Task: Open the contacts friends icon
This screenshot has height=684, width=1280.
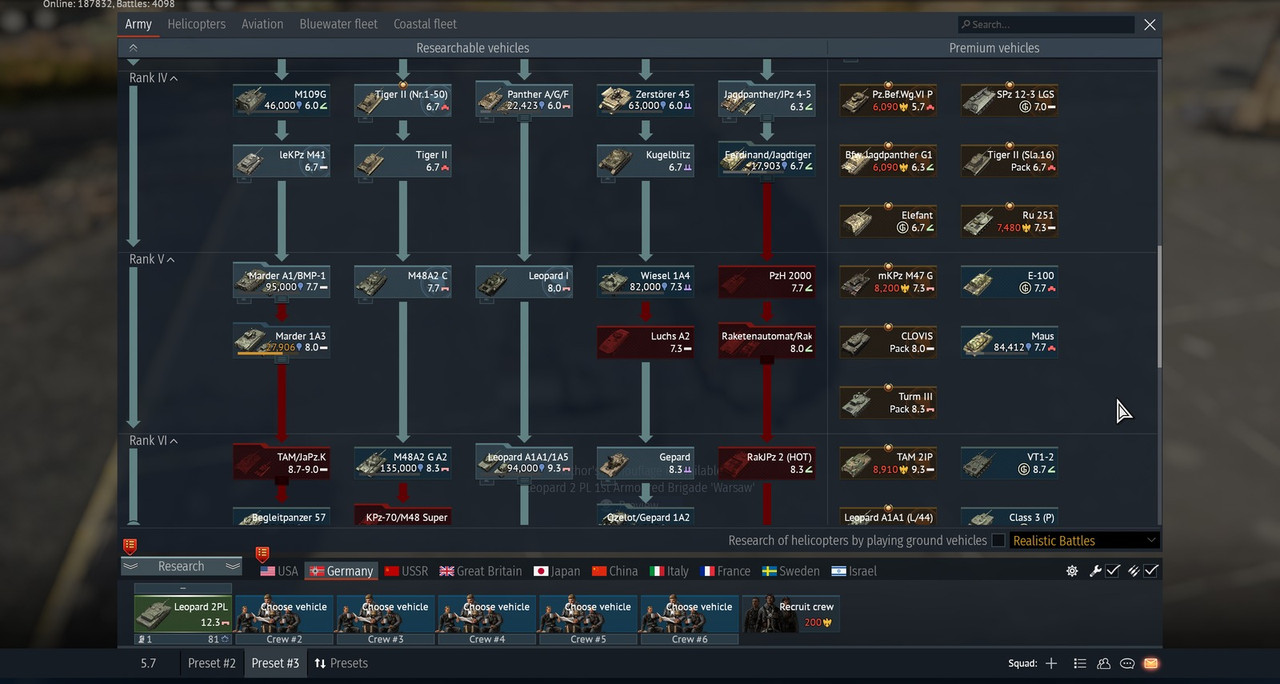Action: 1104,663
